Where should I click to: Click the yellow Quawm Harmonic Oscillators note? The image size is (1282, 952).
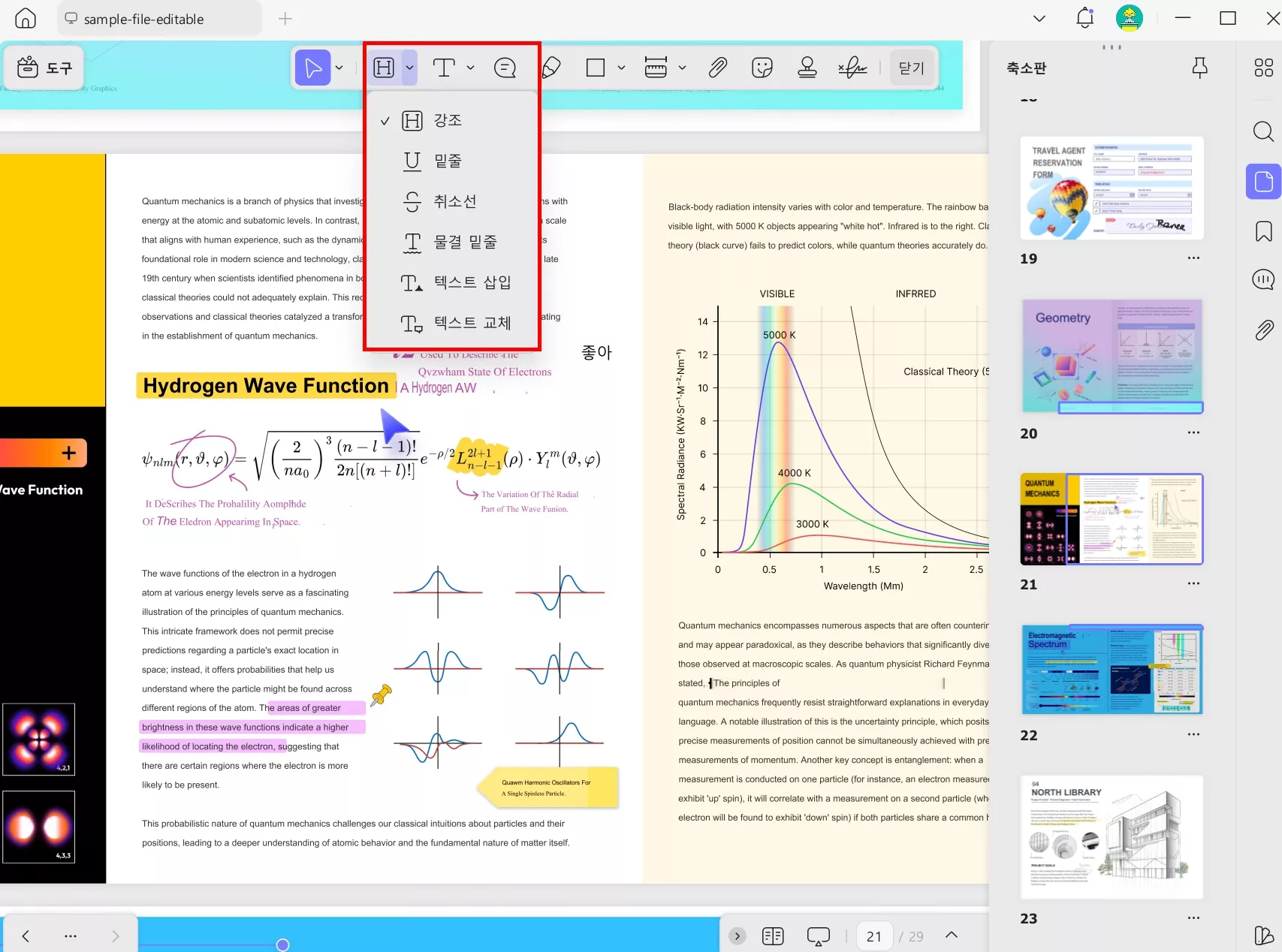(547, 788)
